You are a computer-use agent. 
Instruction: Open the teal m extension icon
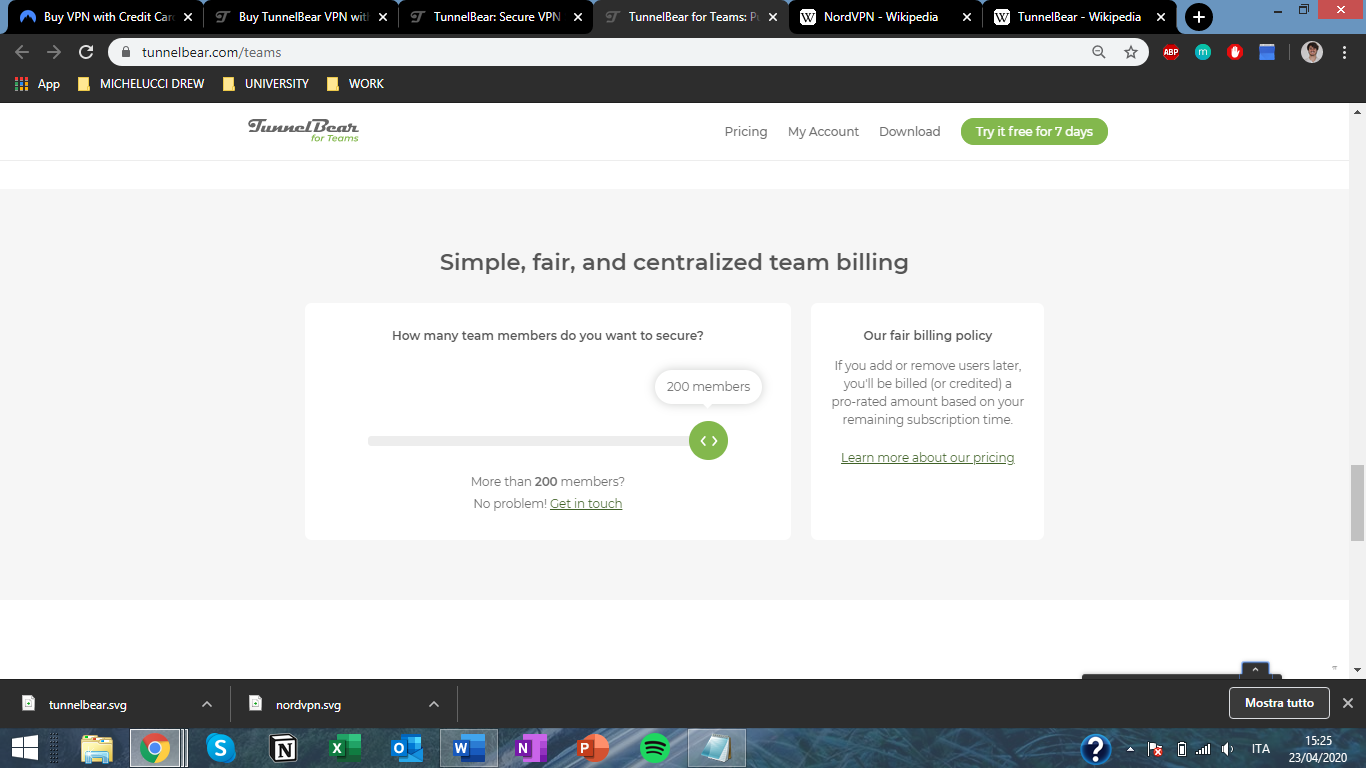click(x=1203, y=52)
